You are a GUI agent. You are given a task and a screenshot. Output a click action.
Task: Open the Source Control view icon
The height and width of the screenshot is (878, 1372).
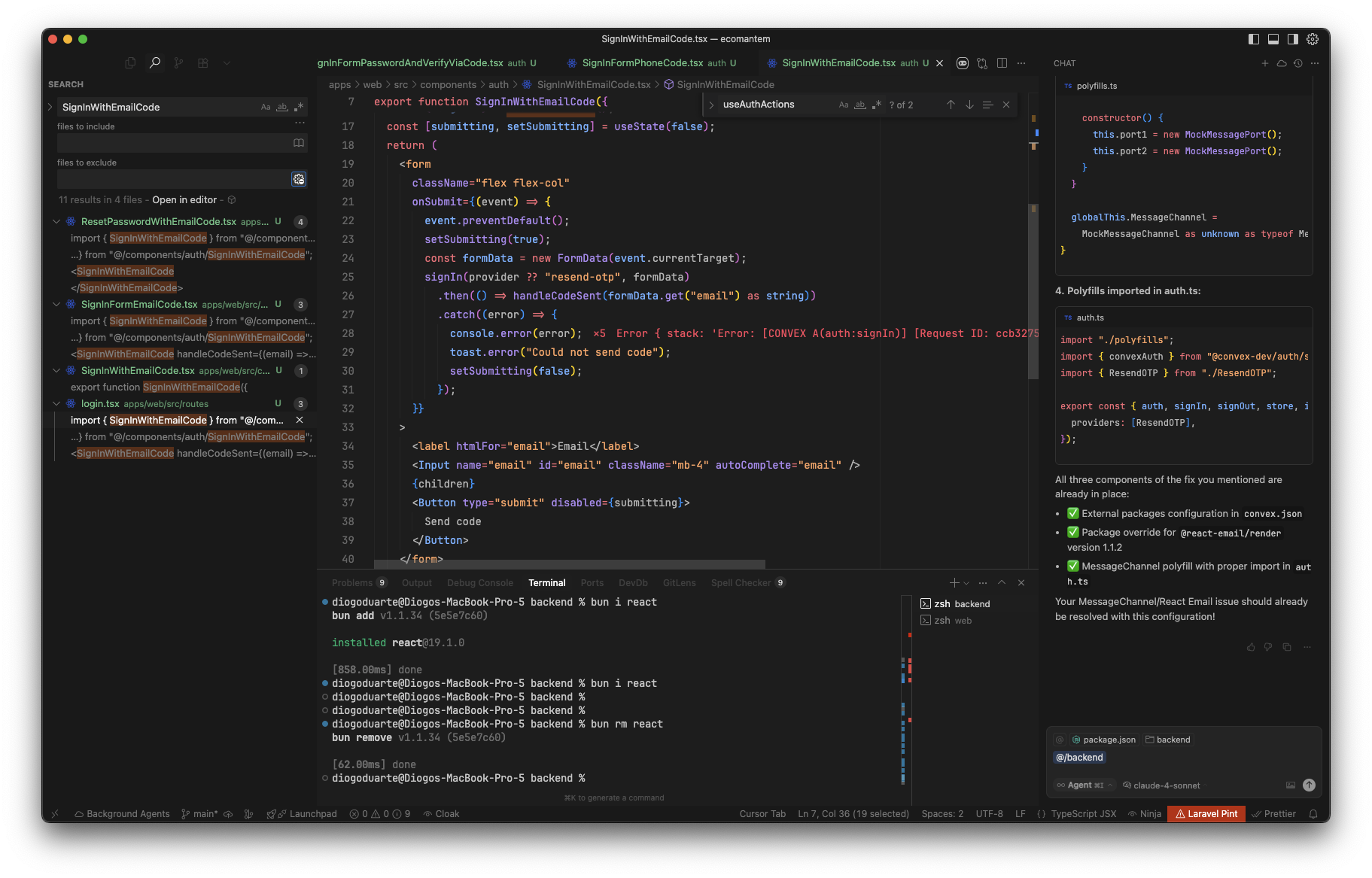(x=178, y=63)
